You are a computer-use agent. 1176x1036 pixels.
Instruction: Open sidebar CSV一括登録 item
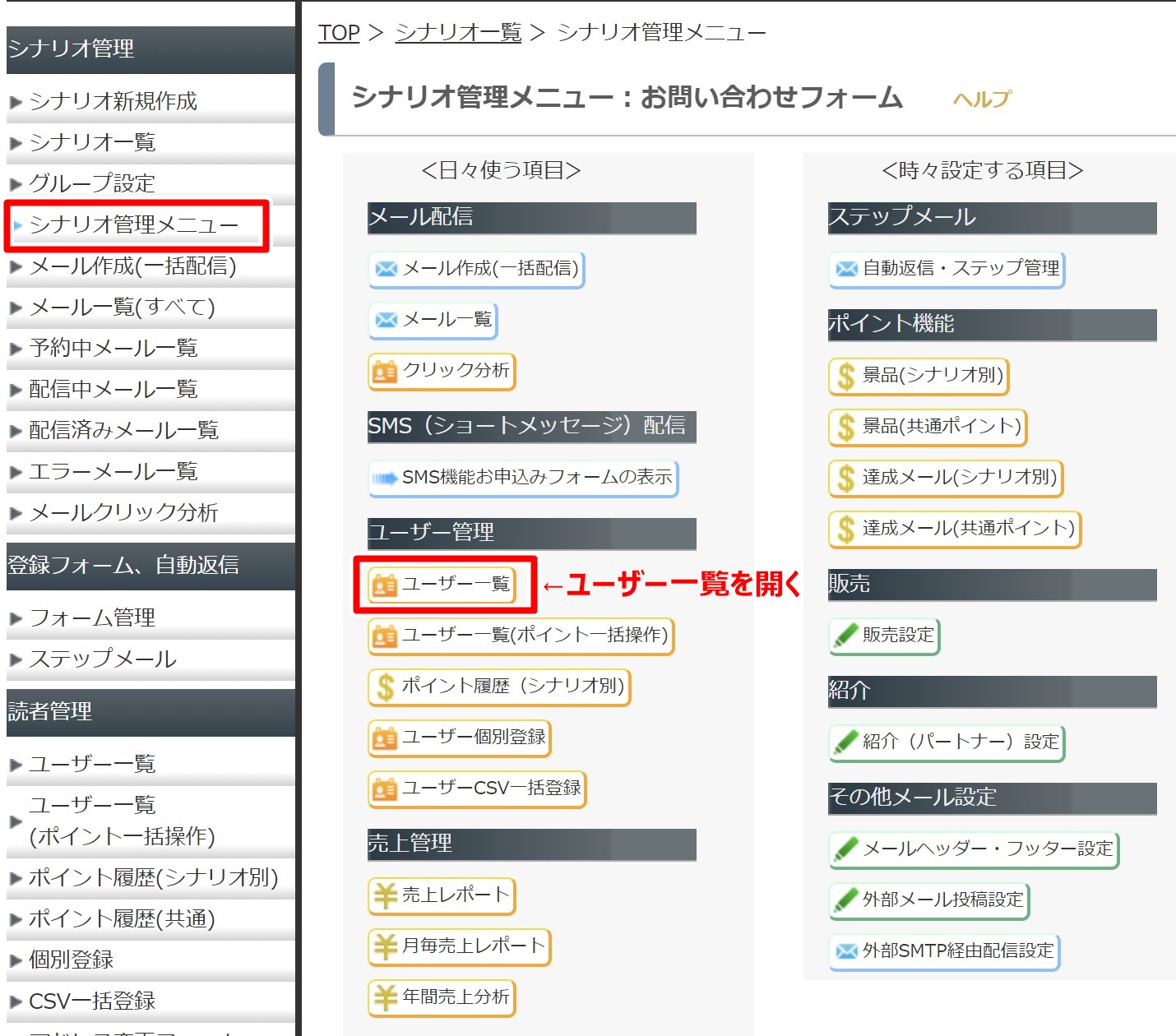pos(92,1001)
